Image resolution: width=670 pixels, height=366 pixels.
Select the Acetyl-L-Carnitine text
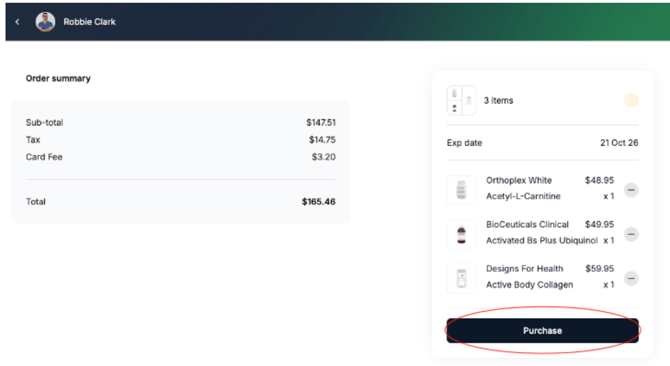(x=523, y=196)
